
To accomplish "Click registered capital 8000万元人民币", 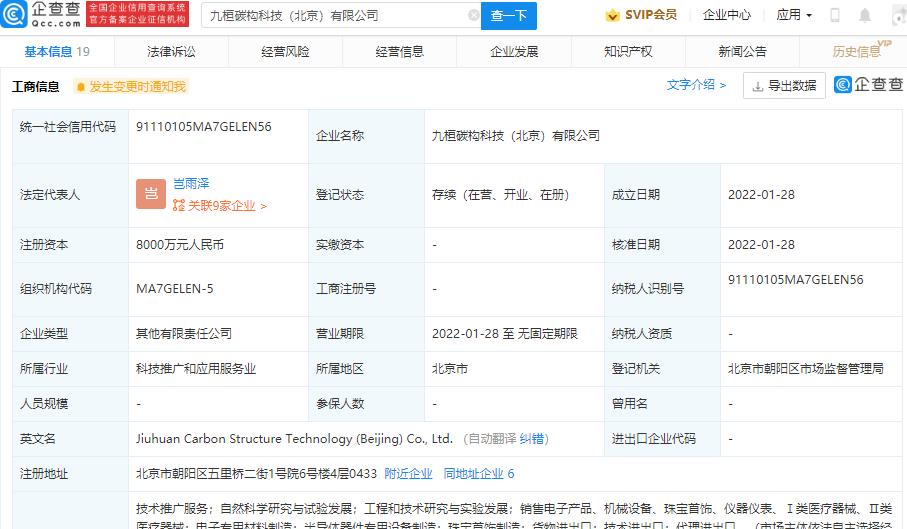I will pyautogui.click(x=180, y=245).
